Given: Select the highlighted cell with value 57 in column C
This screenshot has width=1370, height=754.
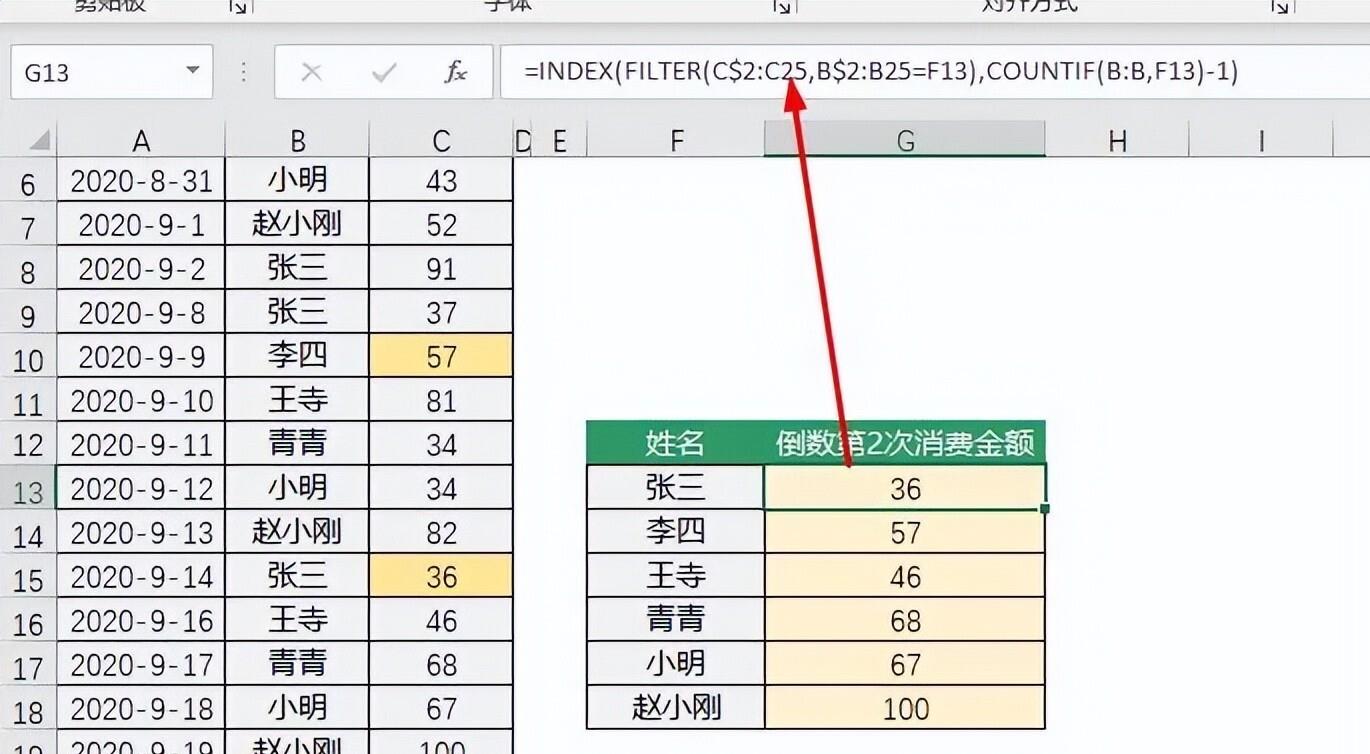Looking at the screenshot, I should point(441,357).
